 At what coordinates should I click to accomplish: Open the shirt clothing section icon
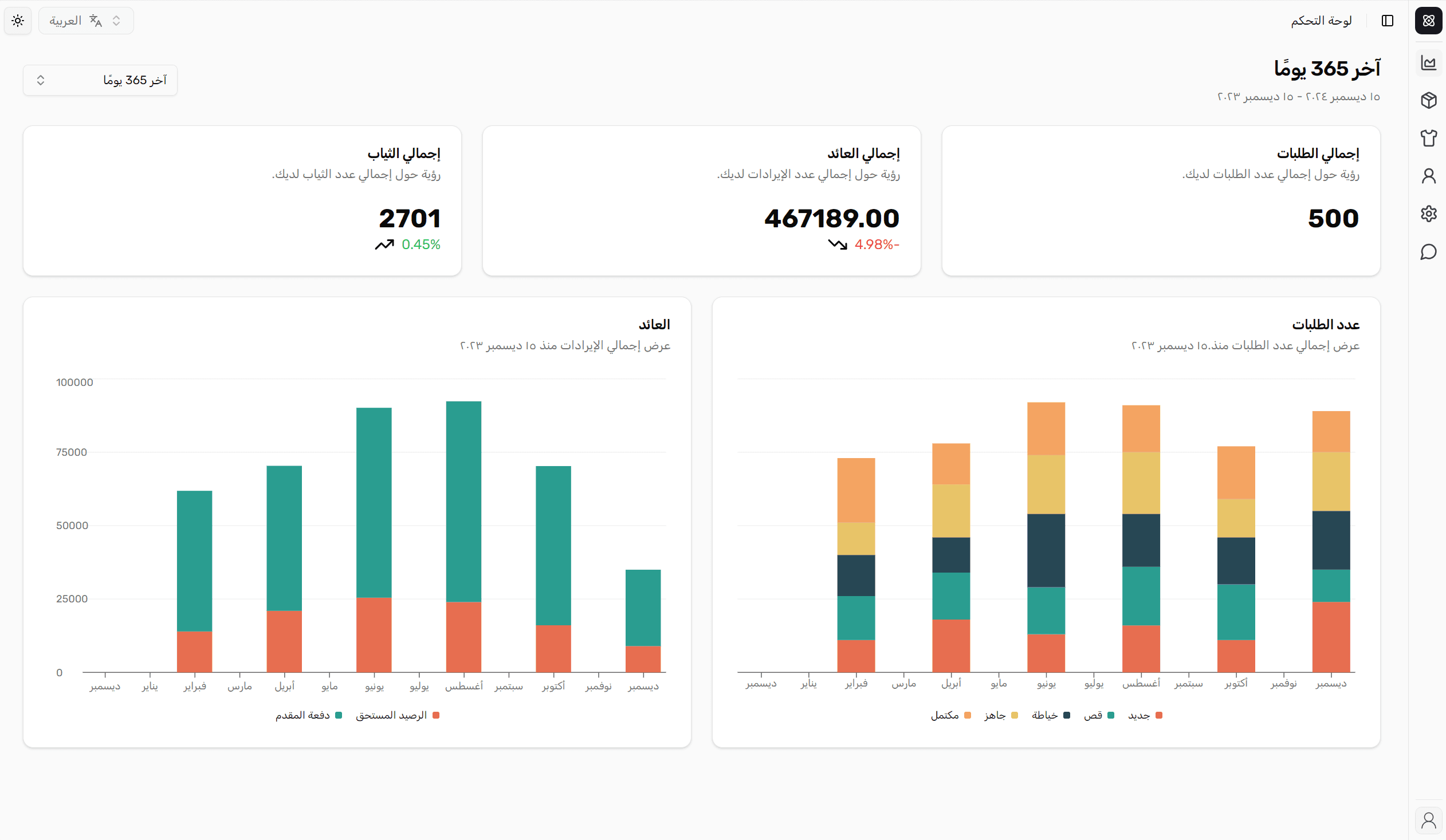[1428, 137]
